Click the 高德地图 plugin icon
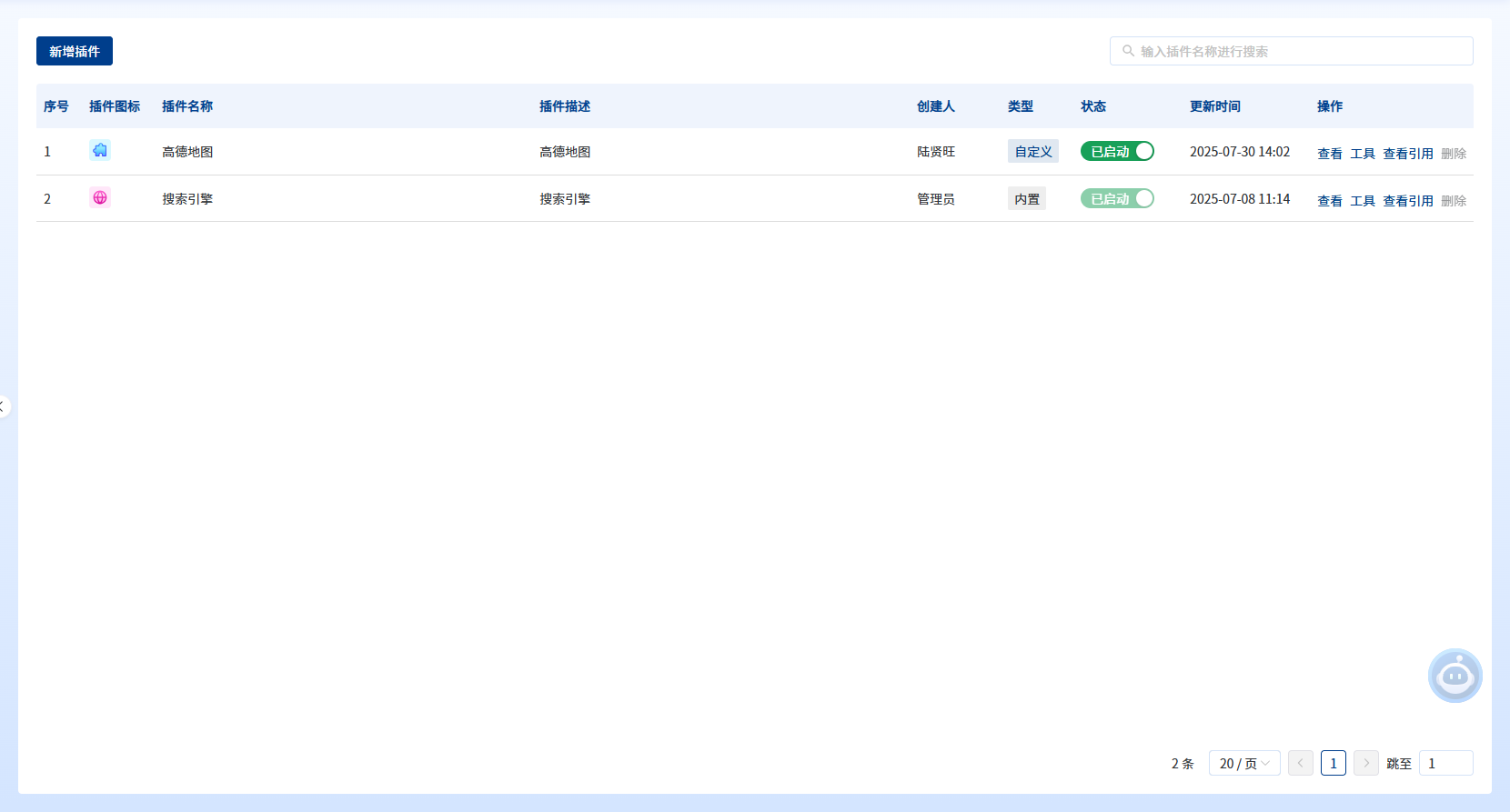This screenshot has width=1510, height=812. pyautogui.click(x=100, y=151)
